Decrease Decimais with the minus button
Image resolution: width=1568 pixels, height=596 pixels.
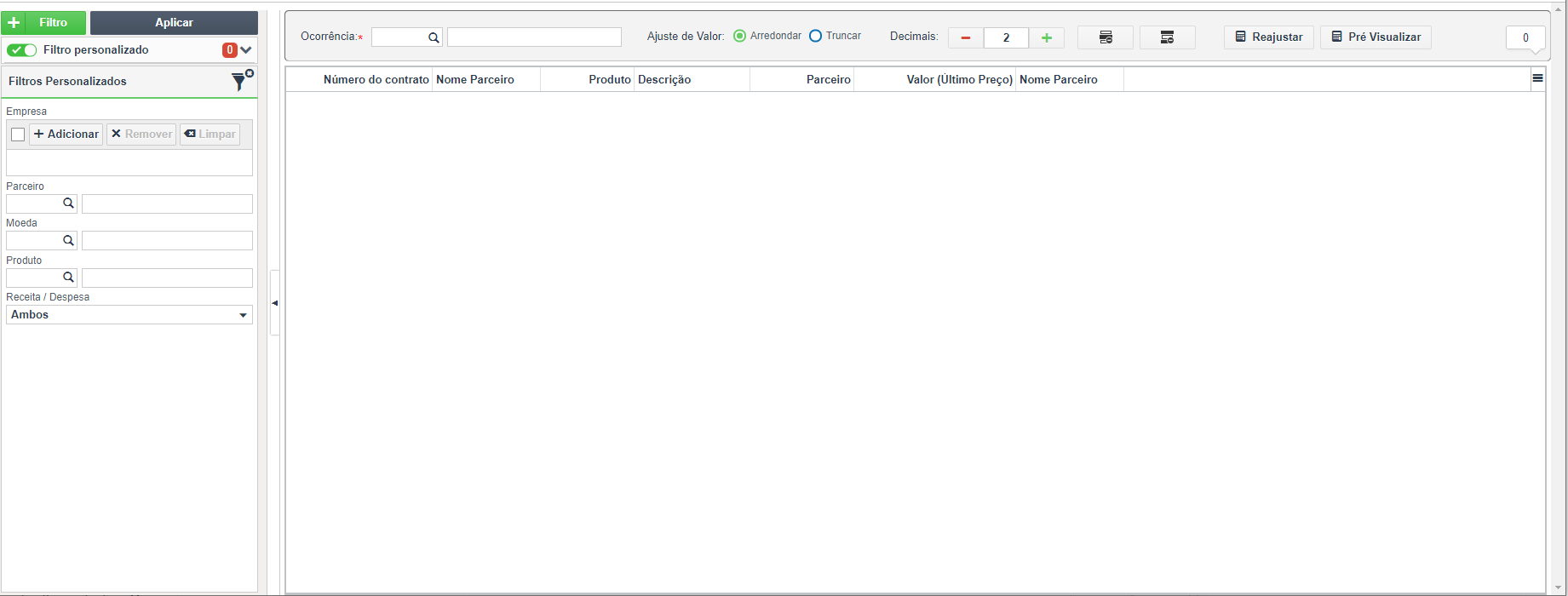coord(966,37)
